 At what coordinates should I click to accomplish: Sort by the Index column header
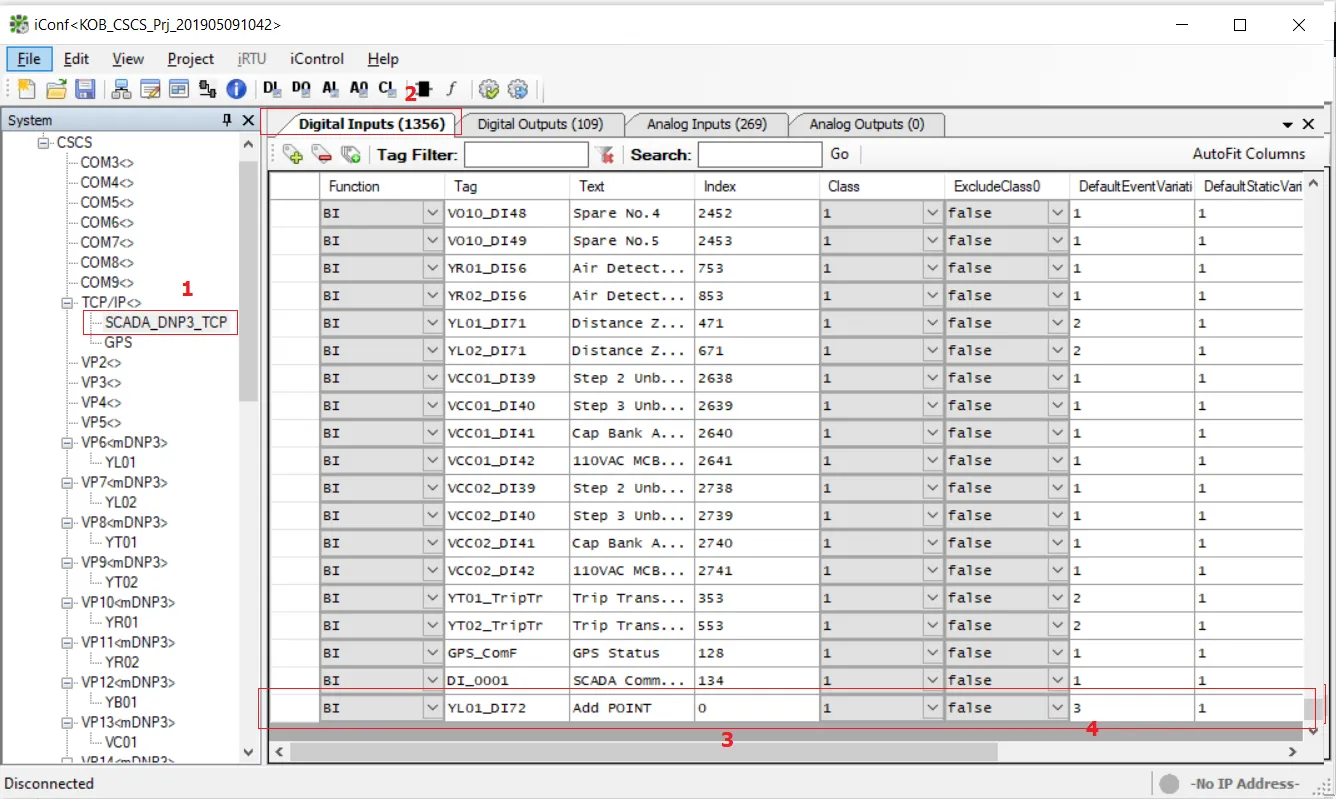point(757,186)
